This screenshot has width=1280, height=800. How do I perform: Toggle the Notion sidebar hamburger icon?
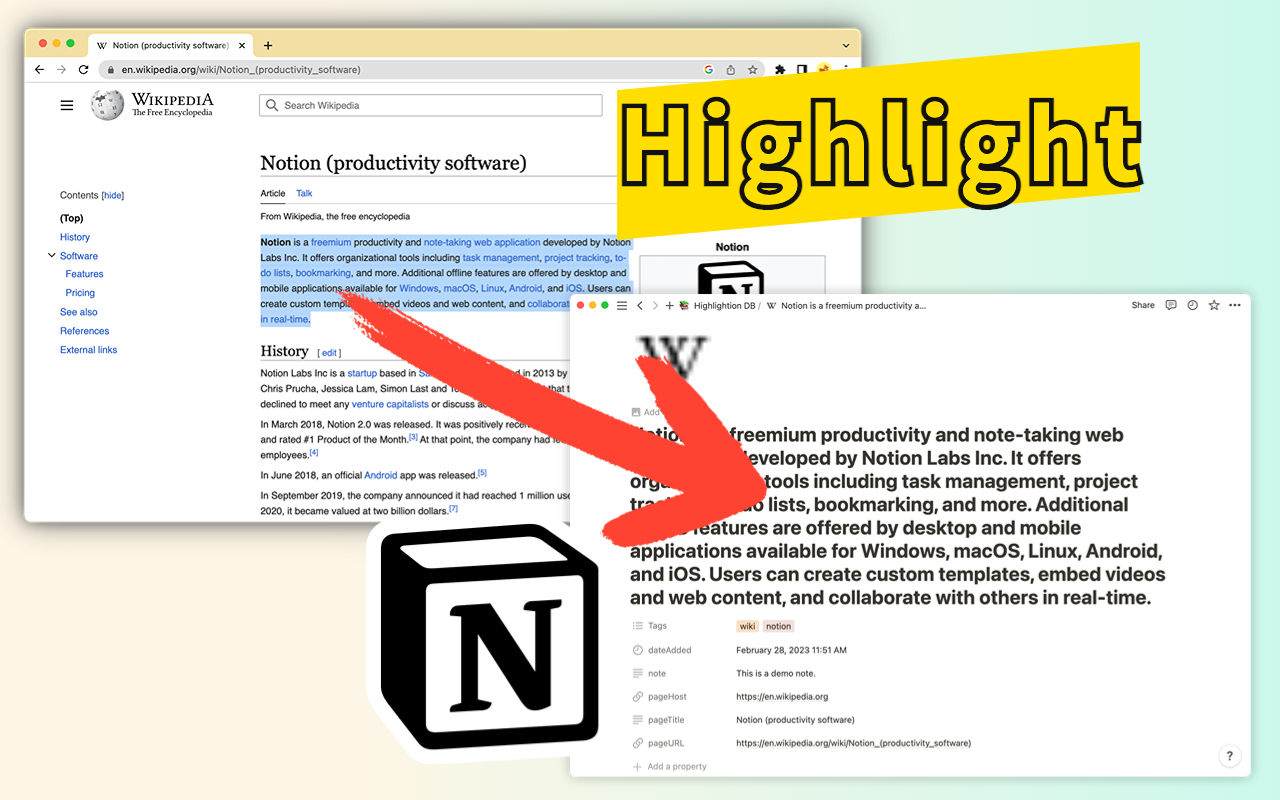(622, 305)
